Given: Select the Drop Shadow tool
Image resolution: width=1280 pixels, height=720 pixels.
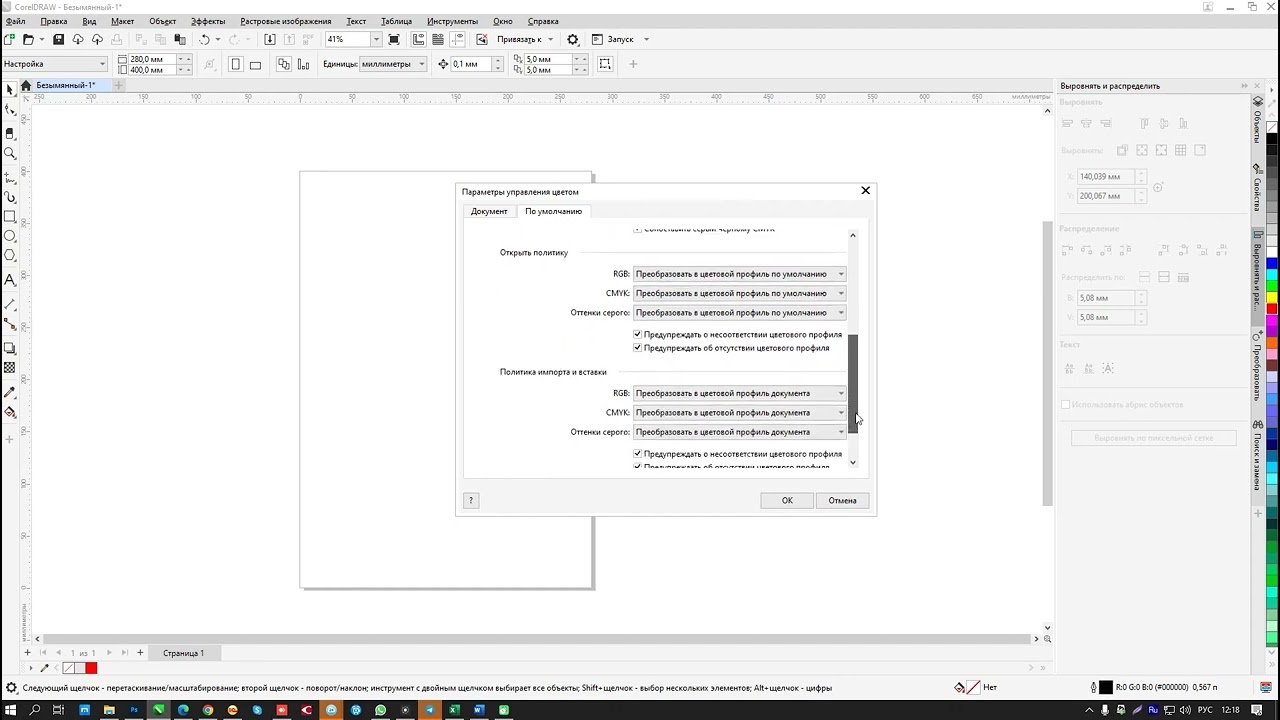Looking at the screenshot, I should pyautogui.click(x=10, y=348).
